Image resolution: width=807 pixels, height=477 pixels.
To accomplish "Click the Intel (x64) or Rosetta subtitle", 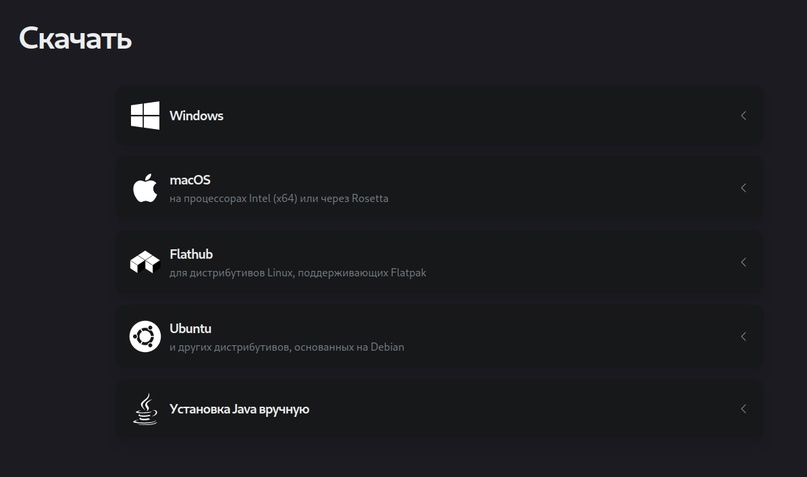I will click(x=279, y=198).
